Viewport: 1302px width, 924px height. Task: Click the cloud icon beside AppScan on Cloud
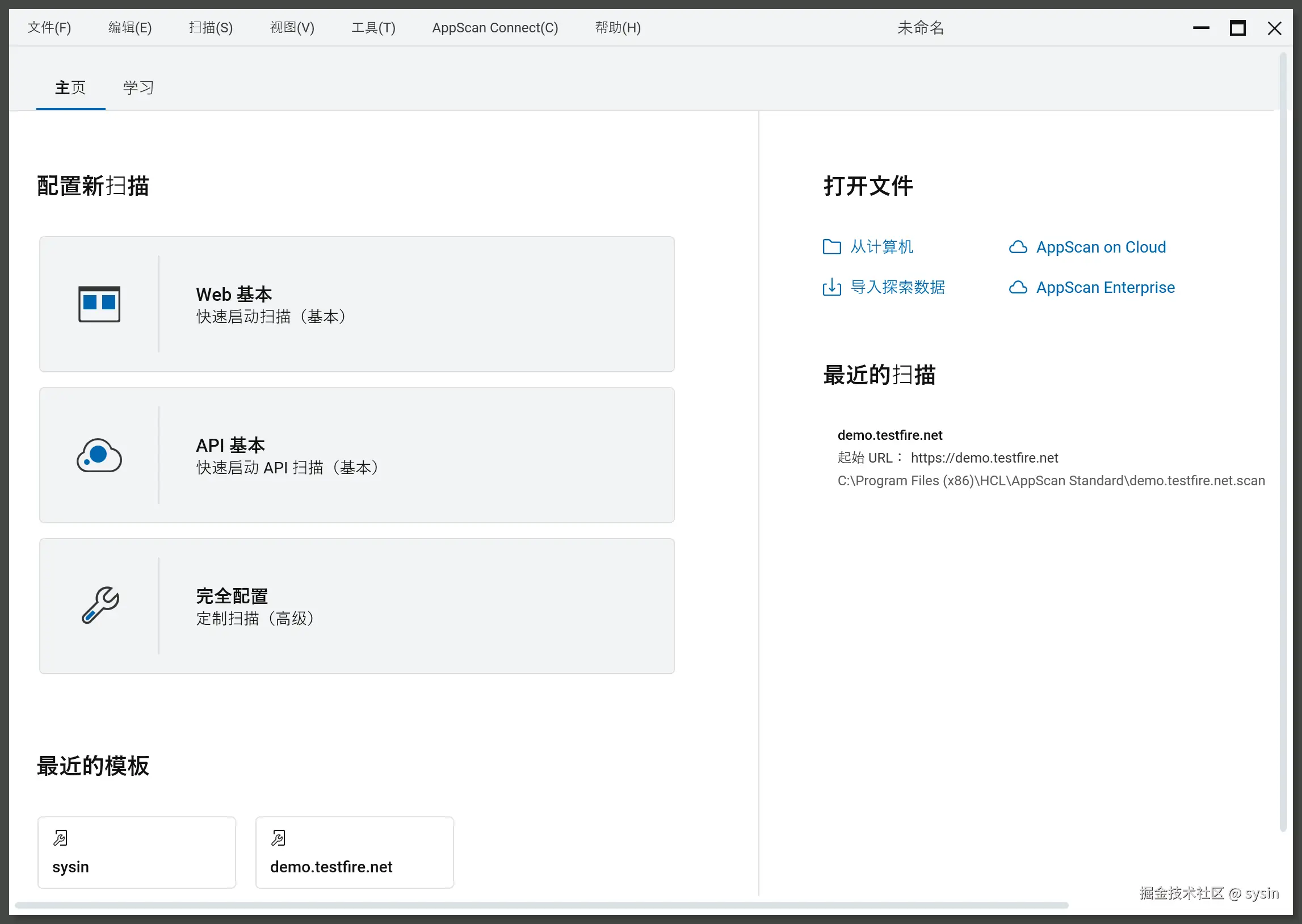click(1018, 247)
